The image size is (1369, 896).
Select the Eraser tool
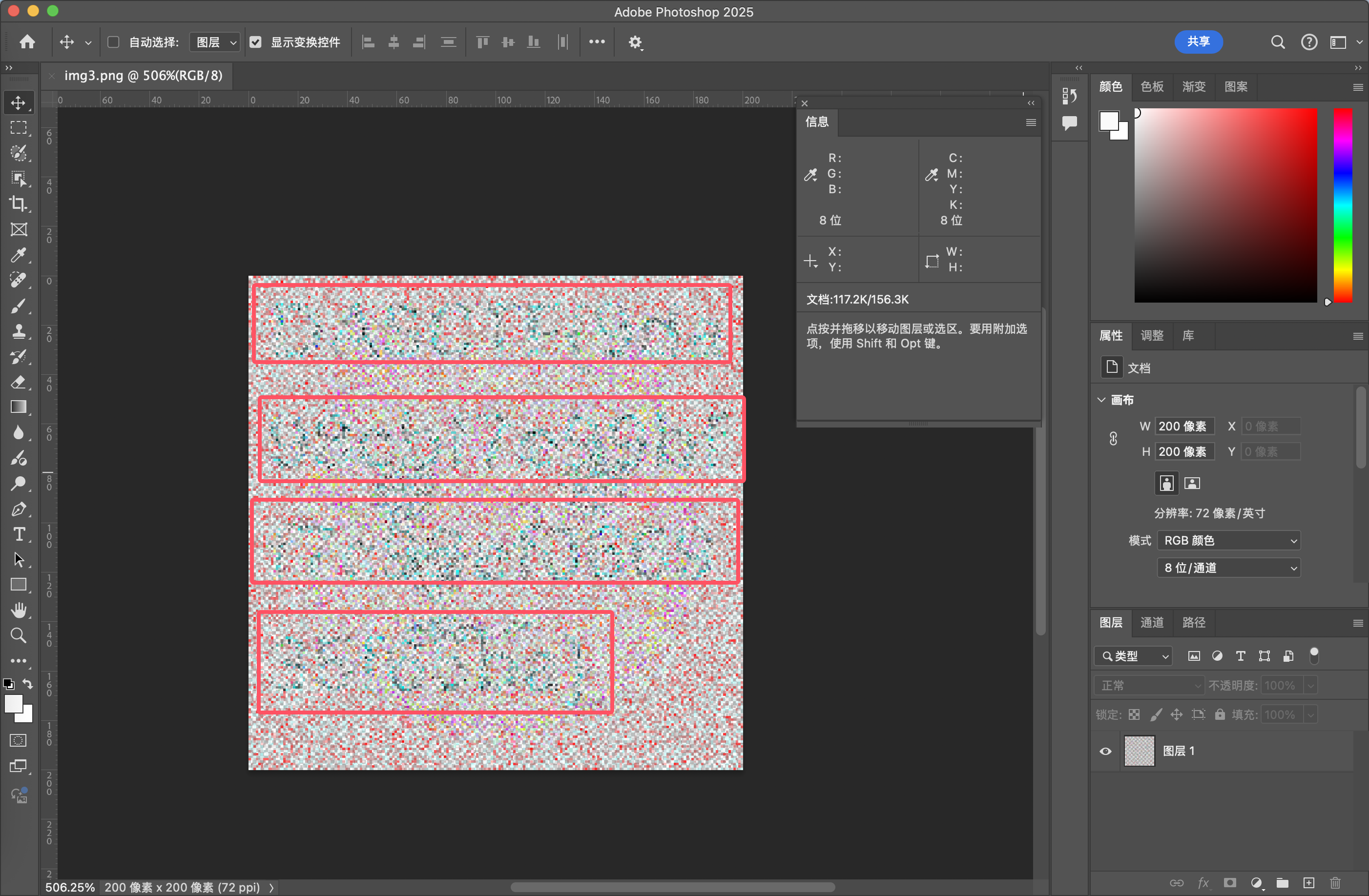pyautogui.click(x=19, y=382)
